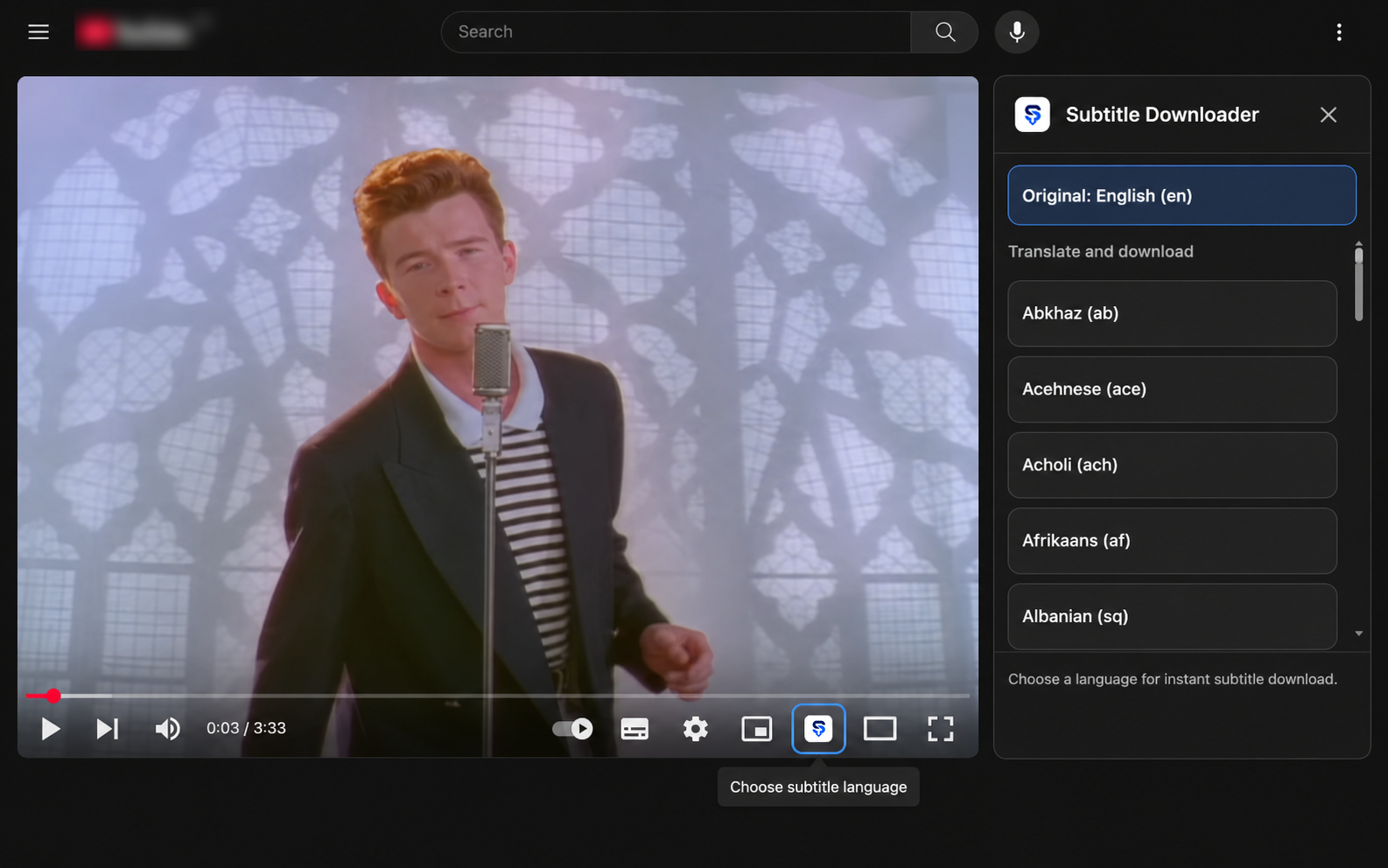Screen dimensions: 1388x868
Task: Play the video
Action: click(51, 729)
